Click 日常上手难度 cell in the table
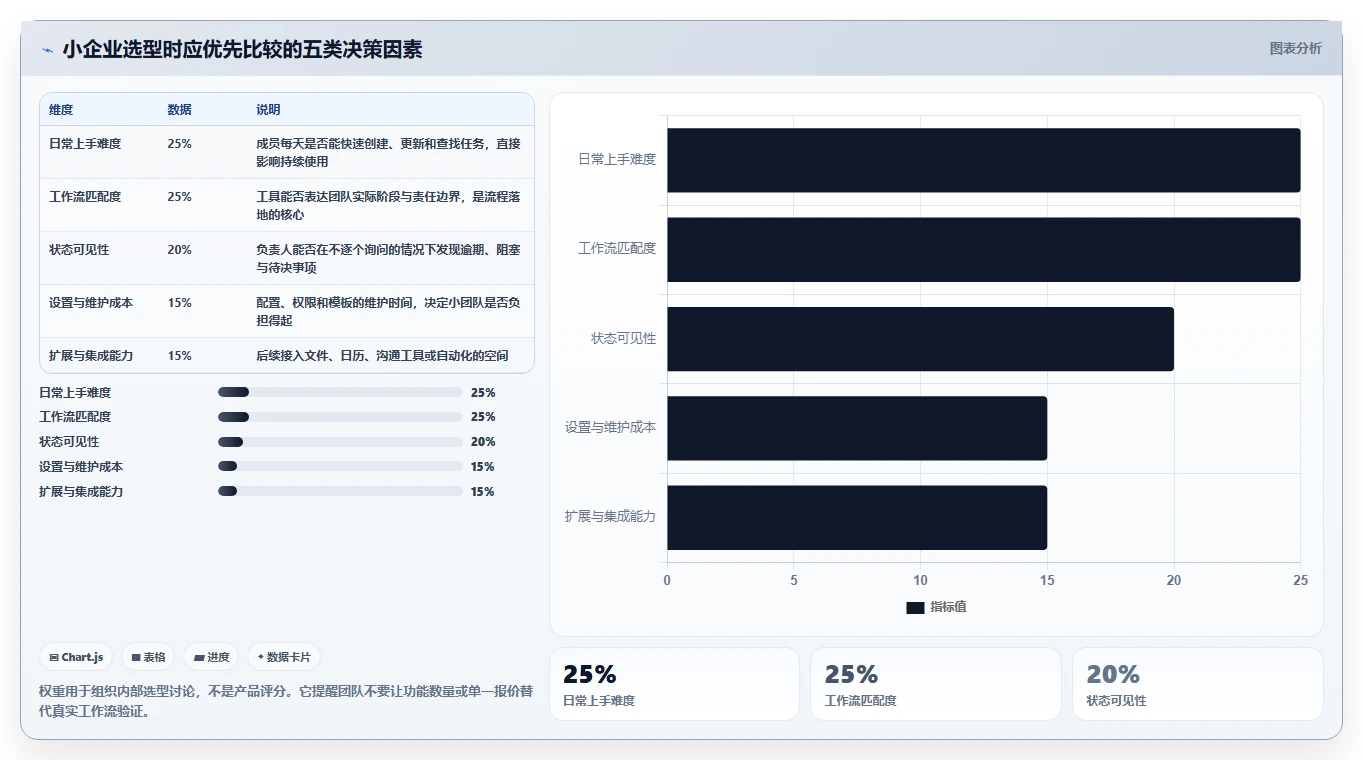The height and width of the screenshot is (760, 1363). tap(85, 144)
